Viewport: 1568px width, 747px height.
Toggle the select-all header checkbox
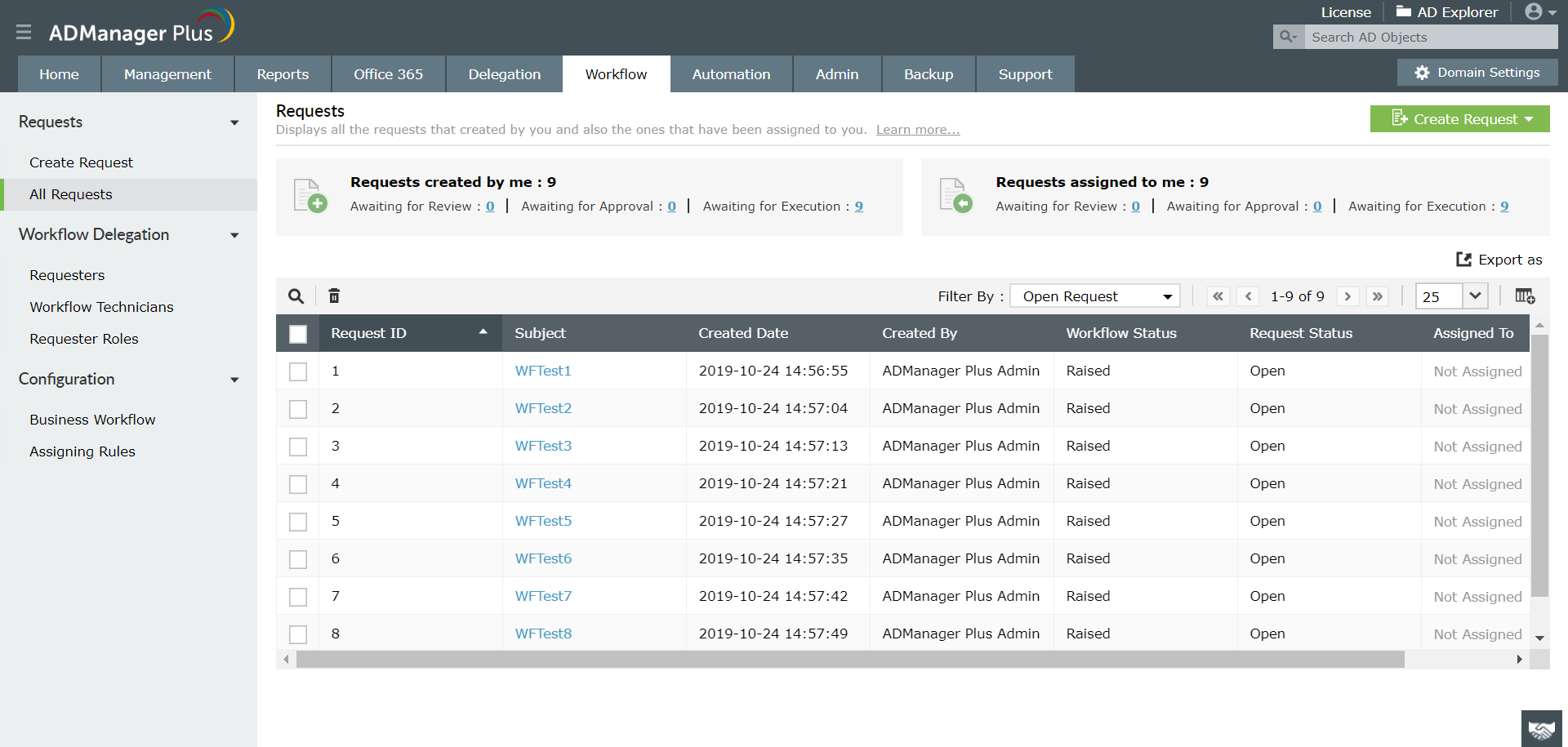click(298, 334)
